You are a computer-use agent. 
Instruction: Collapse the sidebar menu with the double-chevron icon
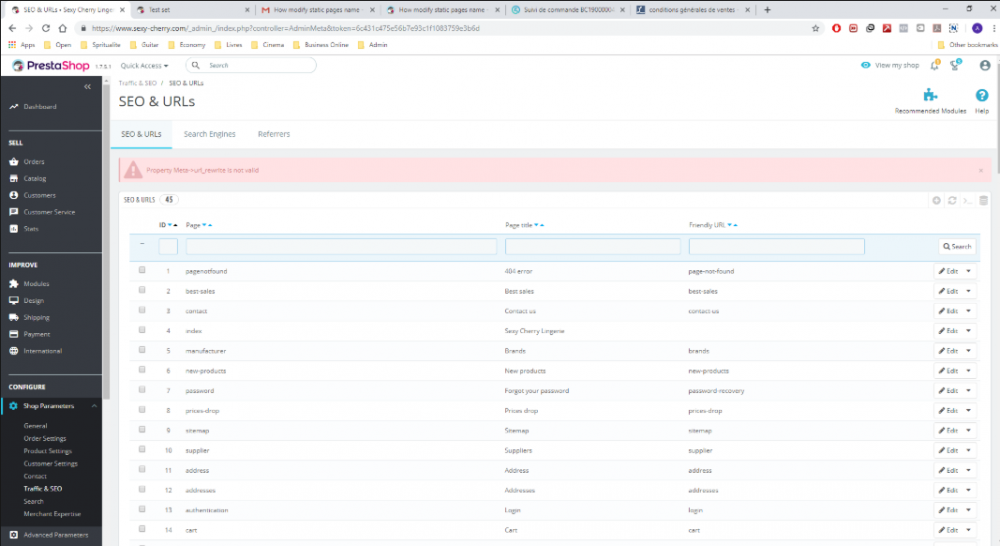coord(87,87)
